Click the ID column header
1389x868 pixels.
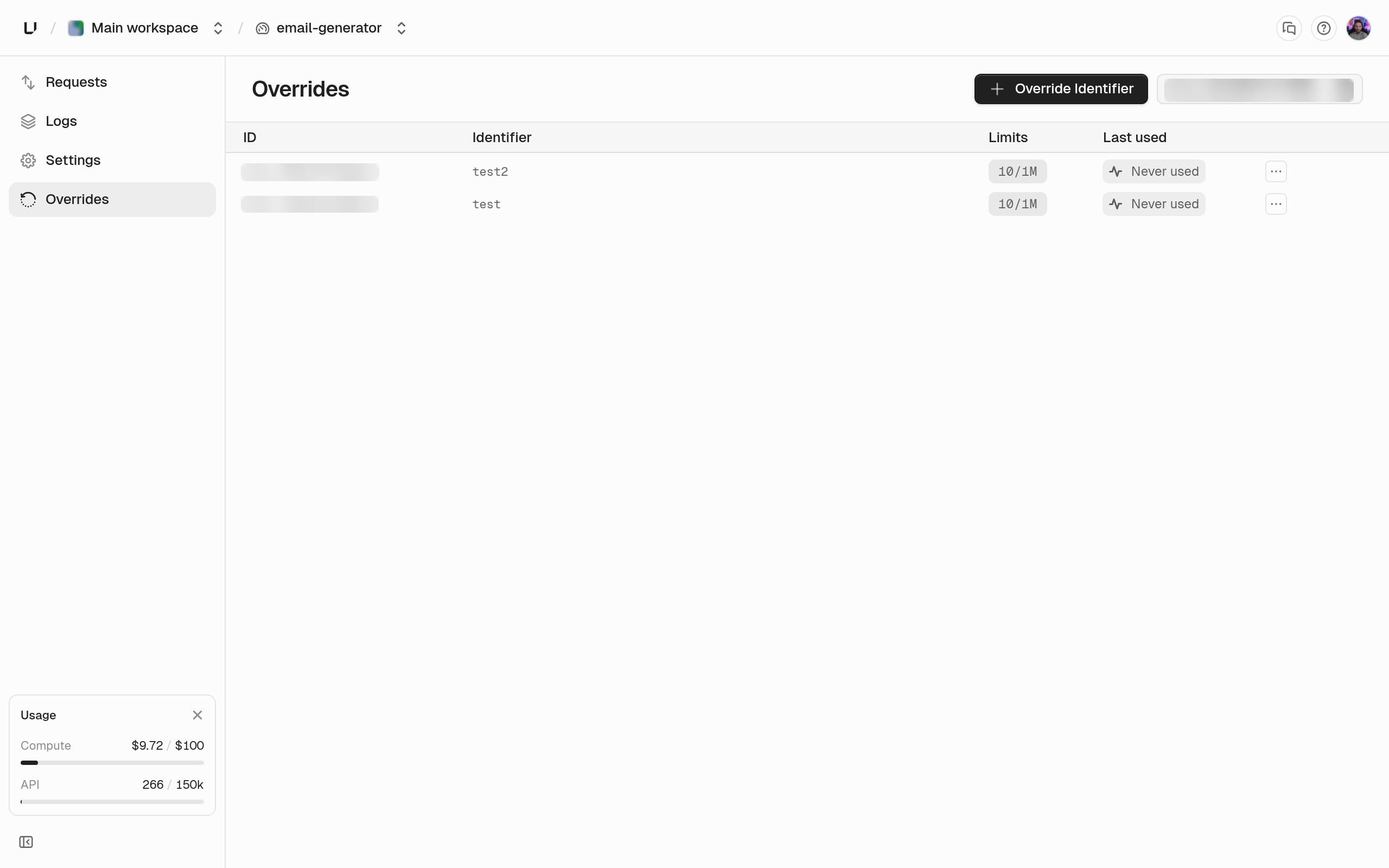click(x=250, y=137)
